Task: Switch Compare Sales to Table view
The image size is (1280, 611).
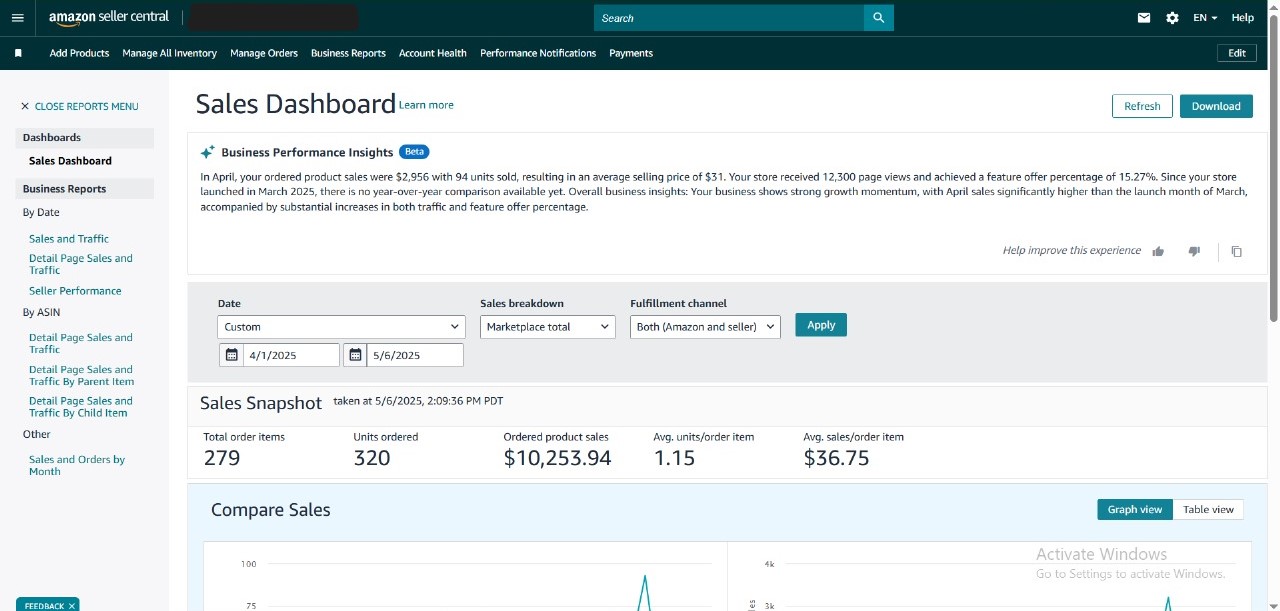Action: click(x=1208, y=510)
